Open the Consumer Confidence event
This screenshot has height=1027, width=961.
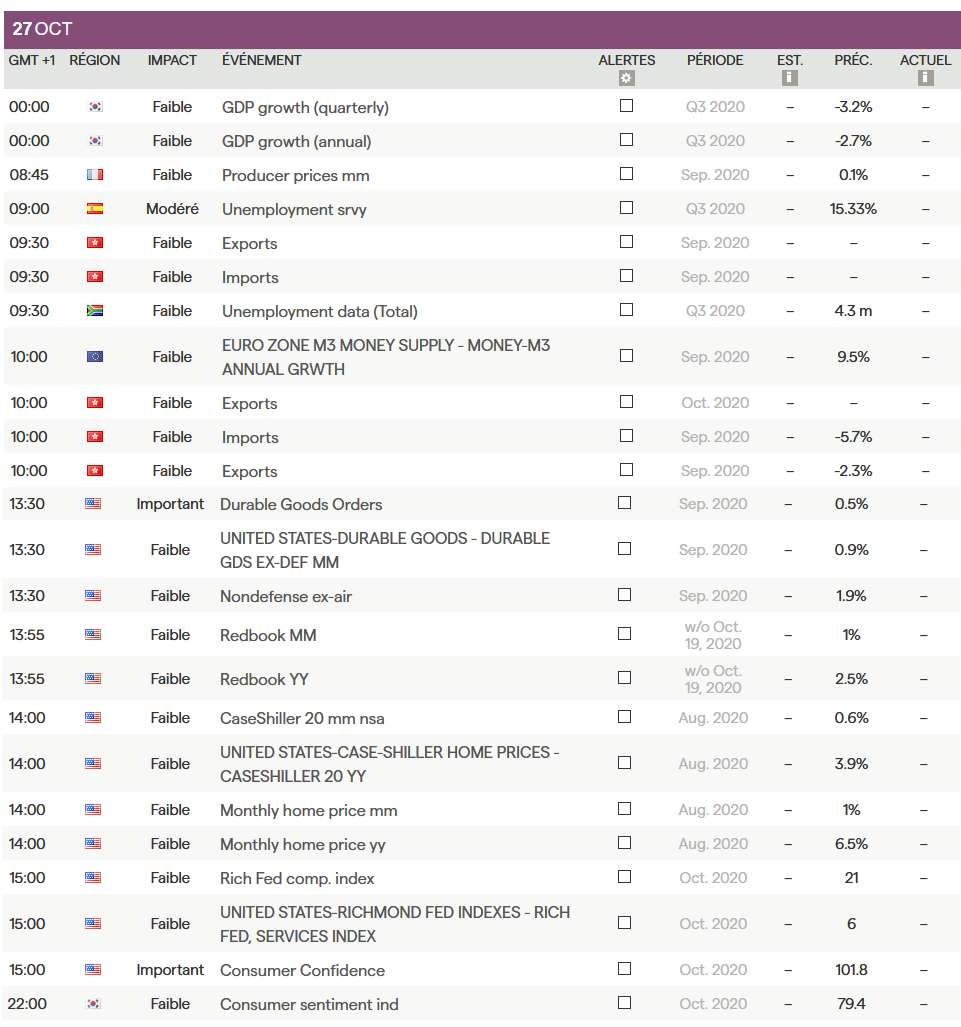(x=302, y=970)
